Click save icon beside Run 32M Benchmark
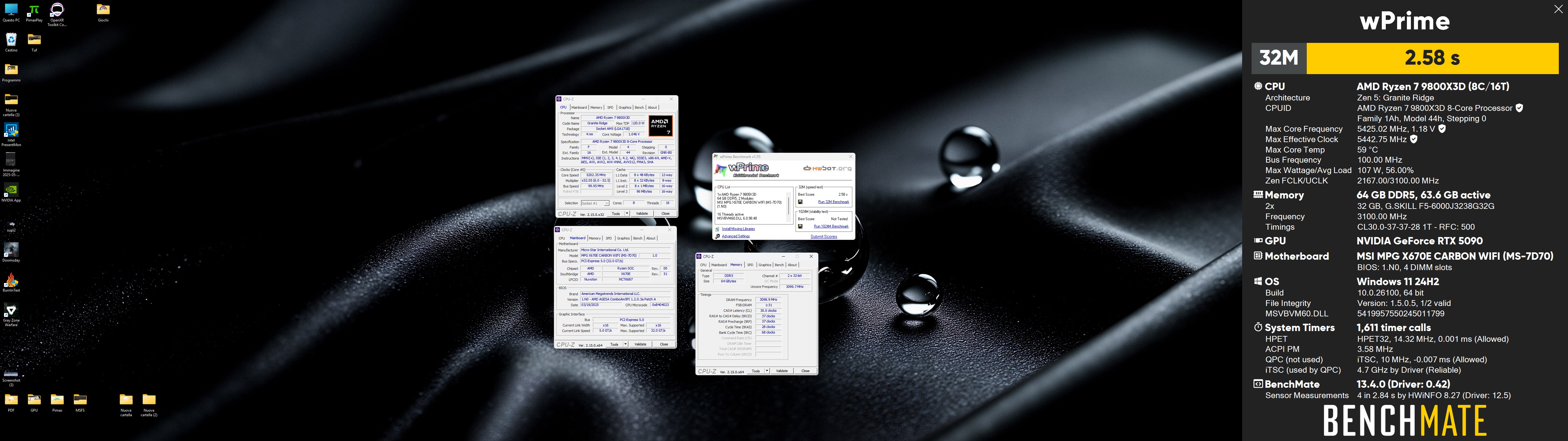Viewport: 1568px width, 441px height. (x=800, y=202)
